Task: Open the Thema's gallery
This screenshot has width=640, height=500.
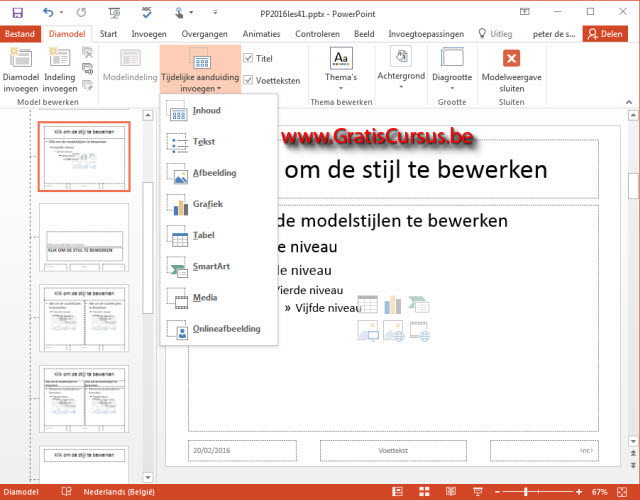Action: 341,70
